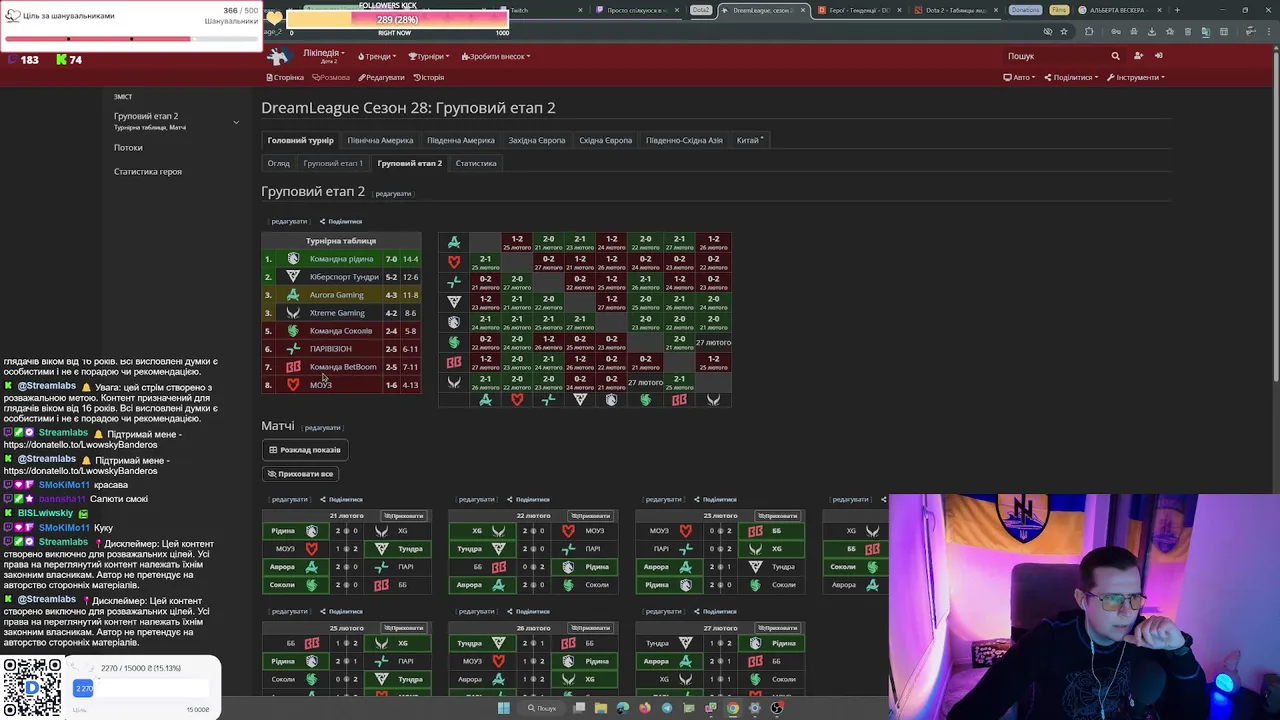
Task: Bookmark this page with star icon
Action: pyautogui.click(x=1064, y=32)
